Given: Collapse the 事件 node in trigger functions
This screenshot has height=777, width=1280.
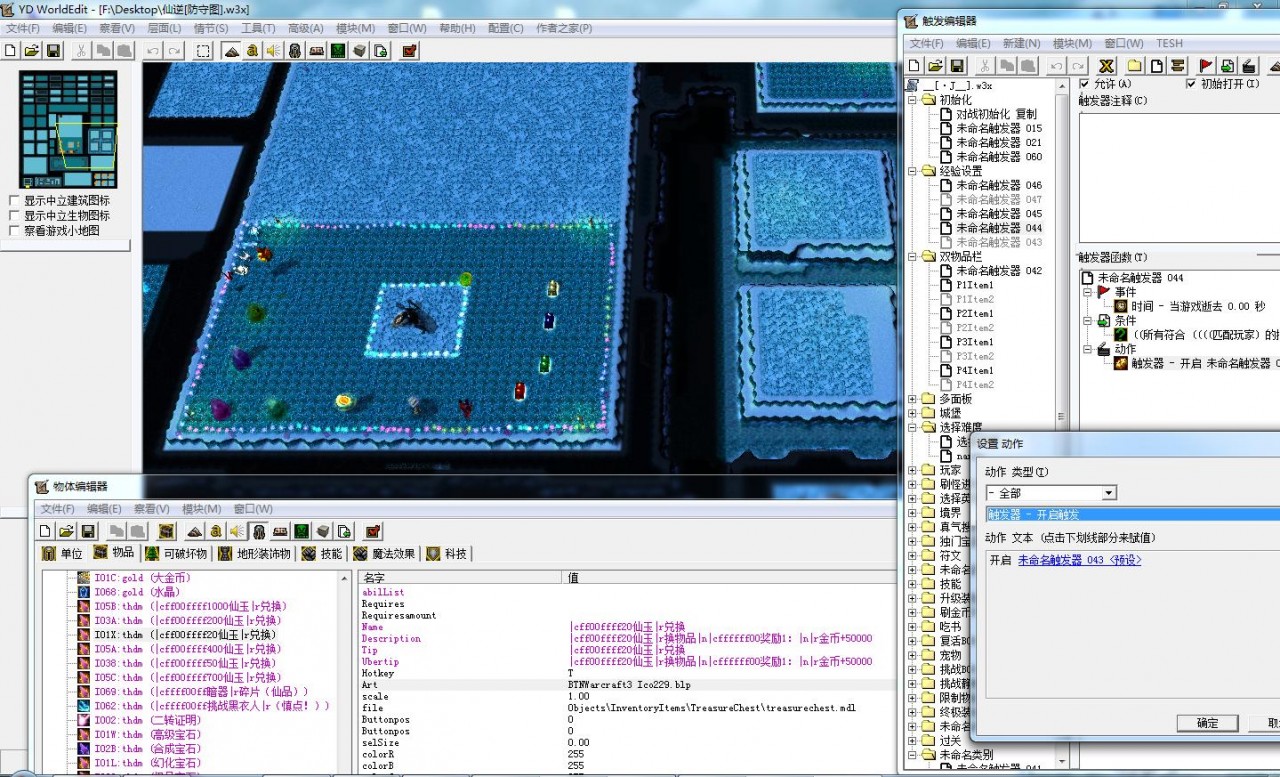Looking at the screenshot, I should point(1088,292).
